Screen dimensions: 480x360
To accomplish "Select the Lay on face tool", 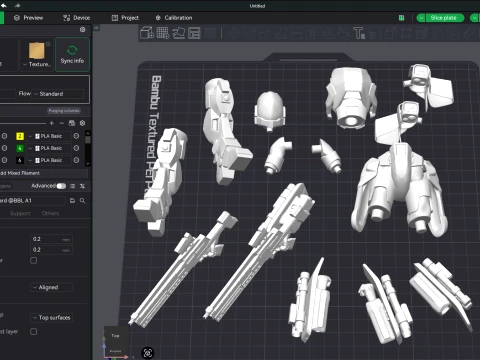I will [281, 33].
